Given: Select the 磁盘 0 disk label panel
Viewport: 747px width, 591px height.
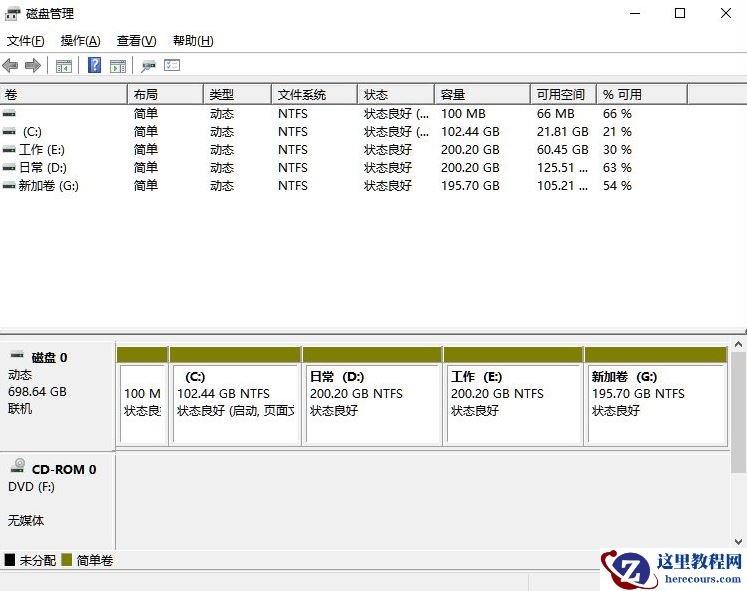Looking at the screenshot, I should click(x=57, y=396).
